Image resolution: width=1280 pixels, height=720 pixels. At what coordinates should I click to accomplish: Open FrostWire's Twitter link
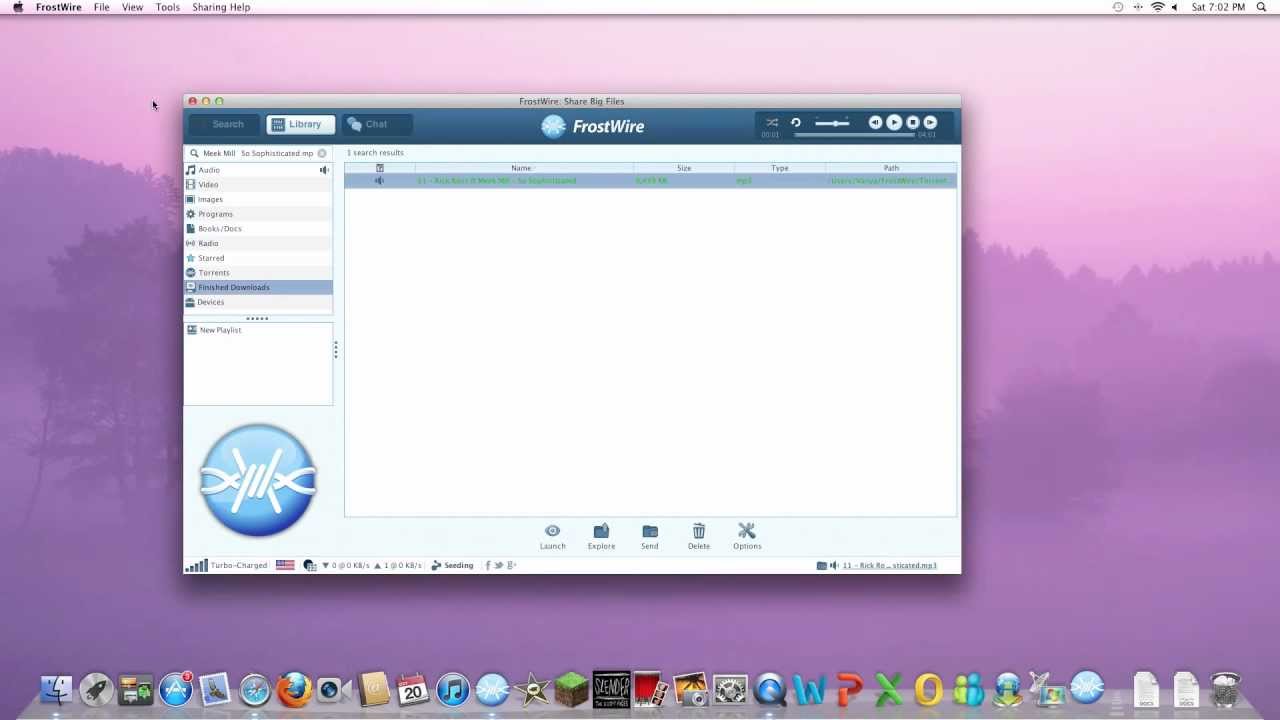pyautogui.click(x=499, y=565)
